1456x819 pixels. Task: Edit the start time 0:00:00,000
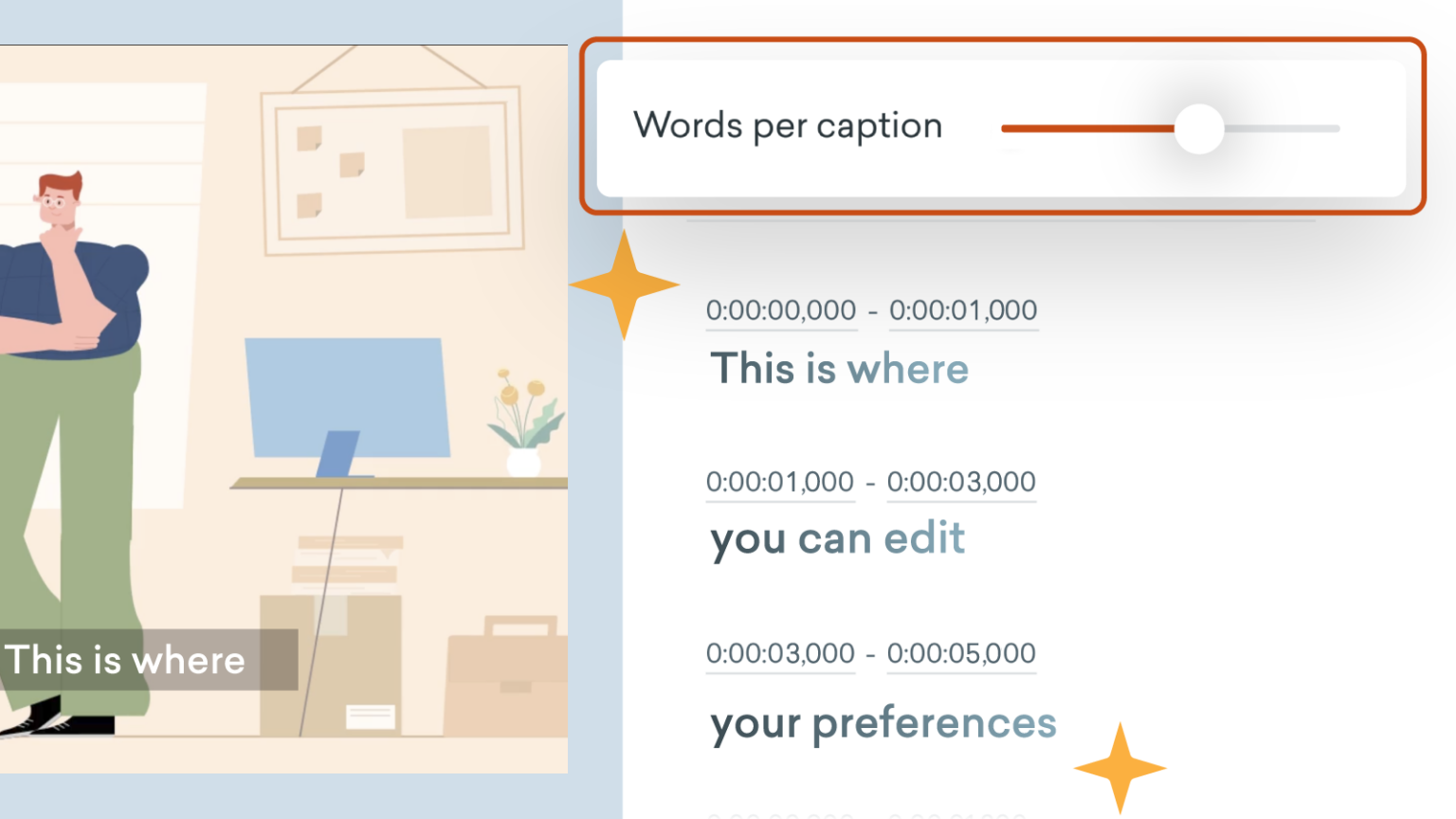click(x=780, y=310)
